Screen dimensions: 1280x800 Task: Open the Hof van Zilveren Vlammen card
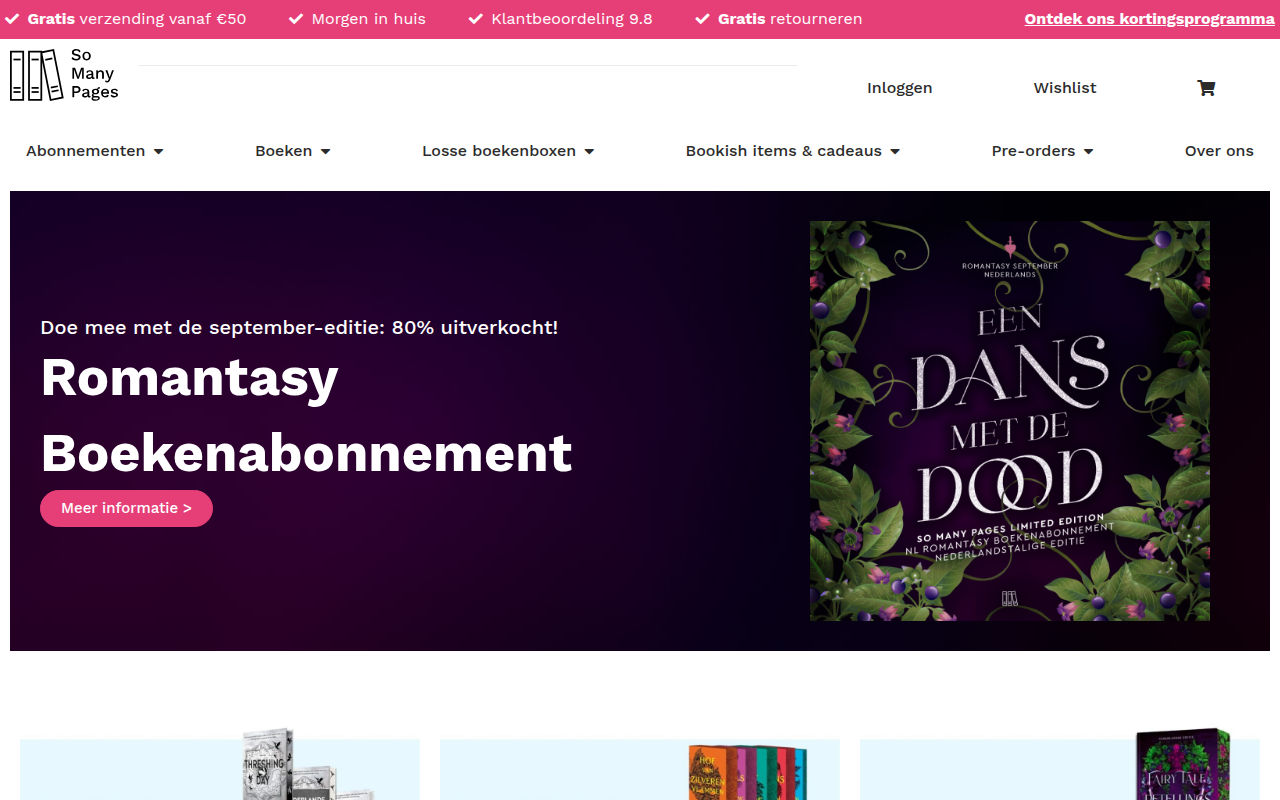pos(640,768)
